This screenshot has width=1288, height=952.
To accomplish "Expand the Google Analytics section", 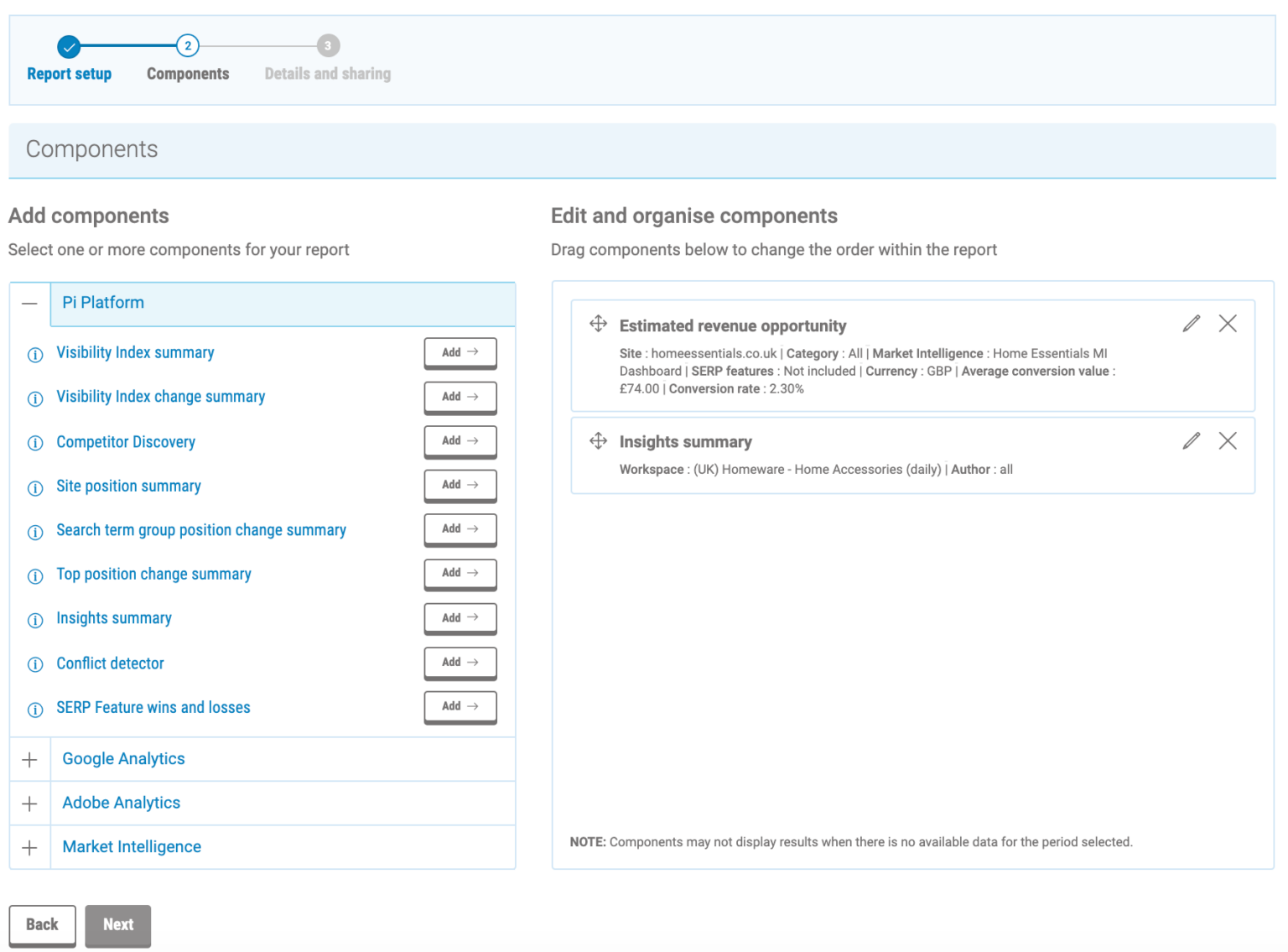I will pos(29,759).
